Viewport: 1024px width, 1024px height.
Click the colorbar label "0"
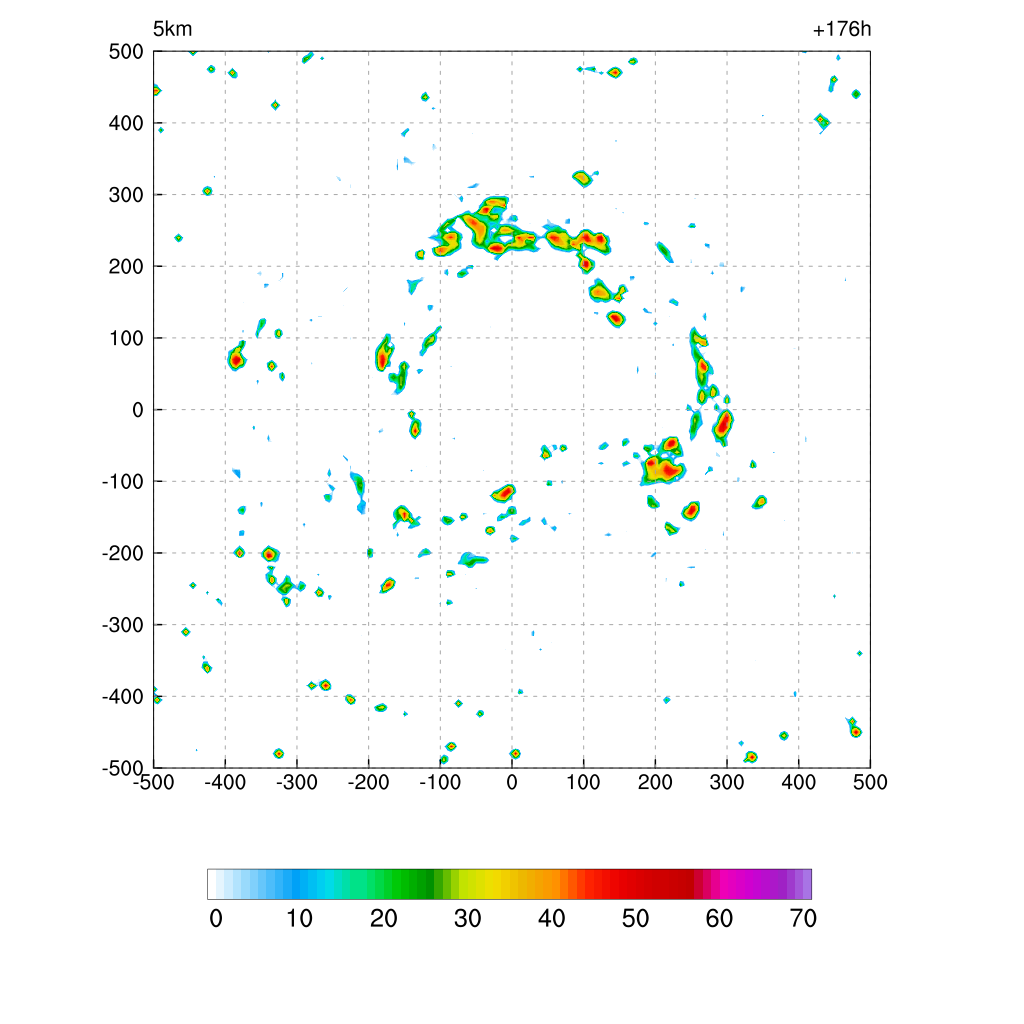[x=216, y=919]
